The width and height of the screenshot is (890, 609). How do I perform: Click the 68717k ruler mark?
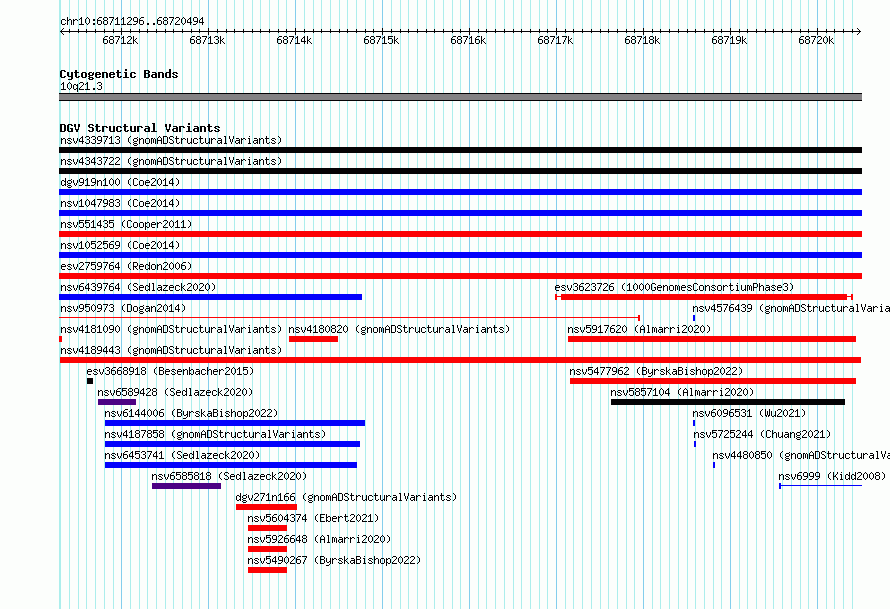point(555,40)
